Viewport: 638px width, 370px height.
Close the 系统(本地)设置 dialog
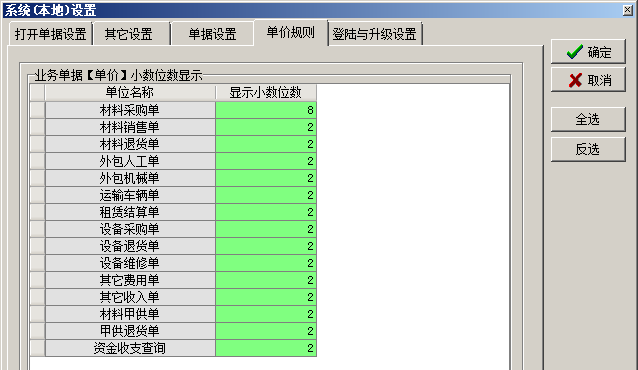(628, 10)
